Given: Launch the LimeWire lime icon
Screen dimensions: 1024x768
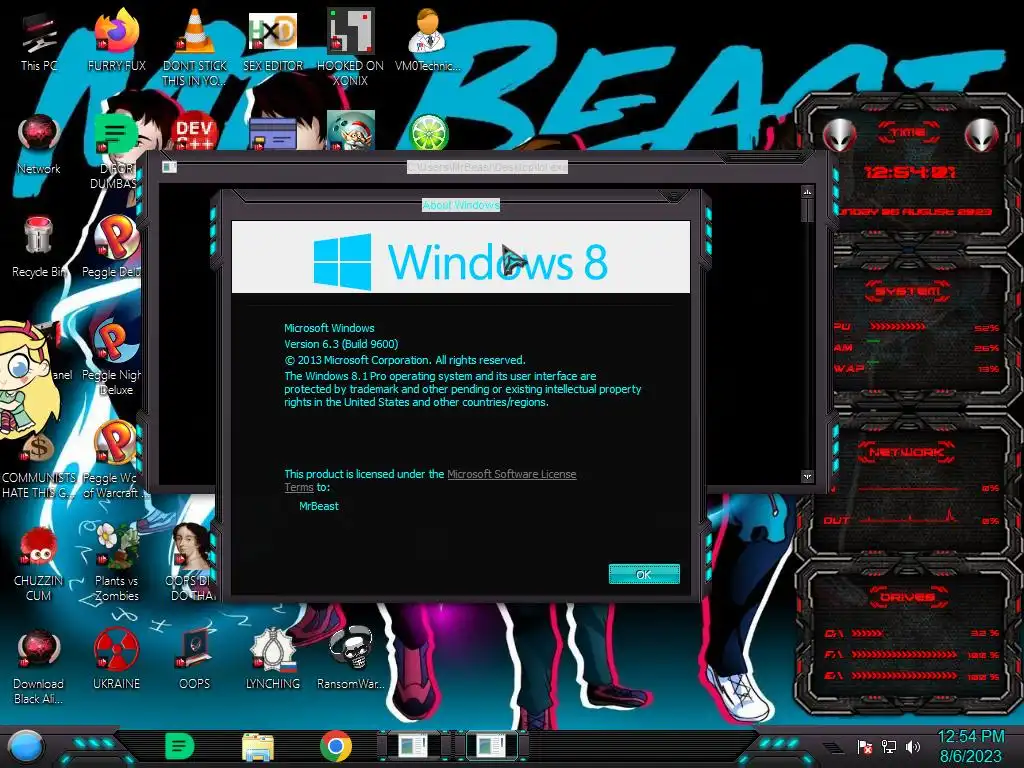Looking at the screenshot, I should (428, 133).
